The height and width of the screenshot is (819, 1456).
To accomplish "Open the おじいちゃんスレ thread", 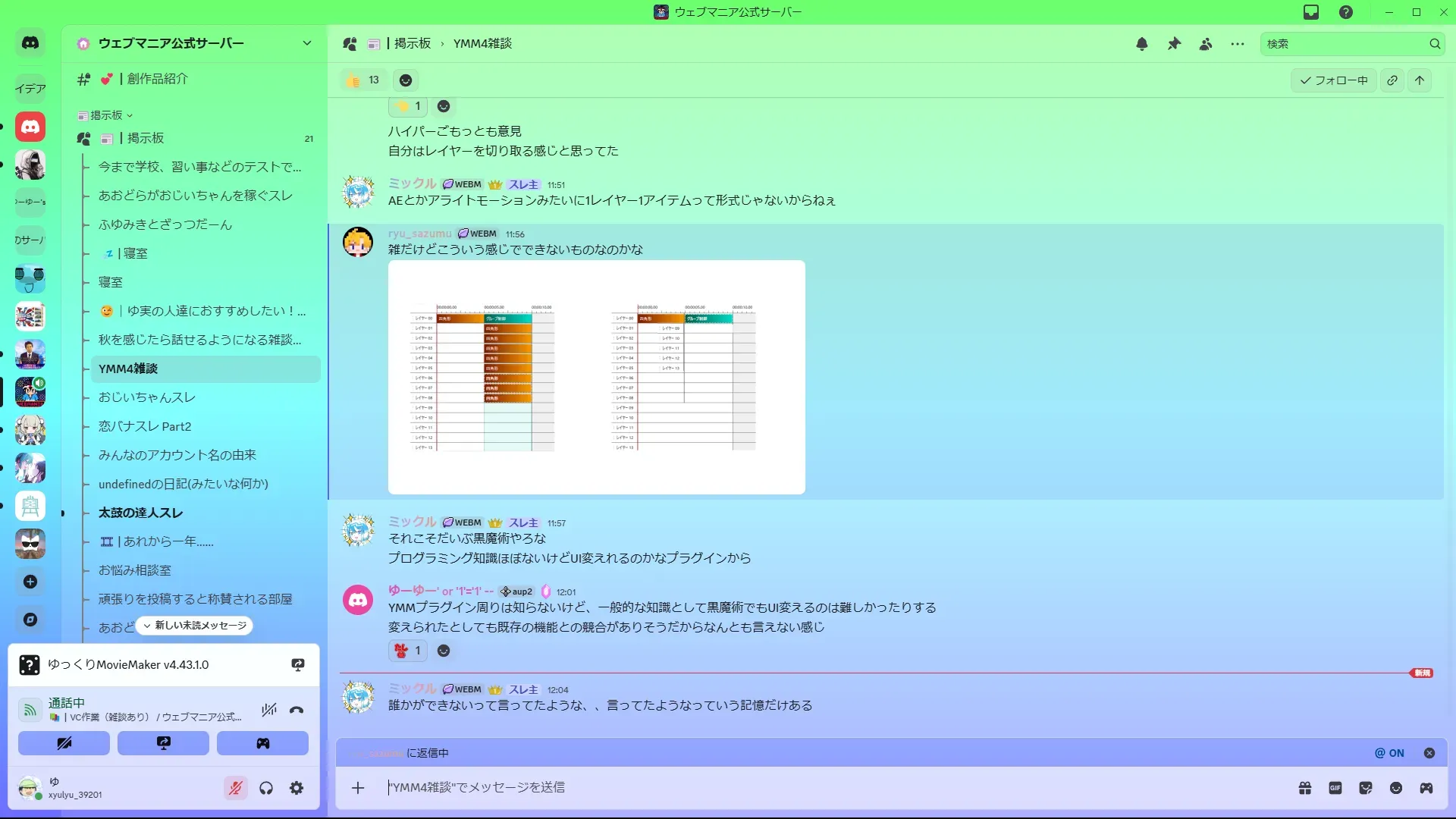I will 147,397.
